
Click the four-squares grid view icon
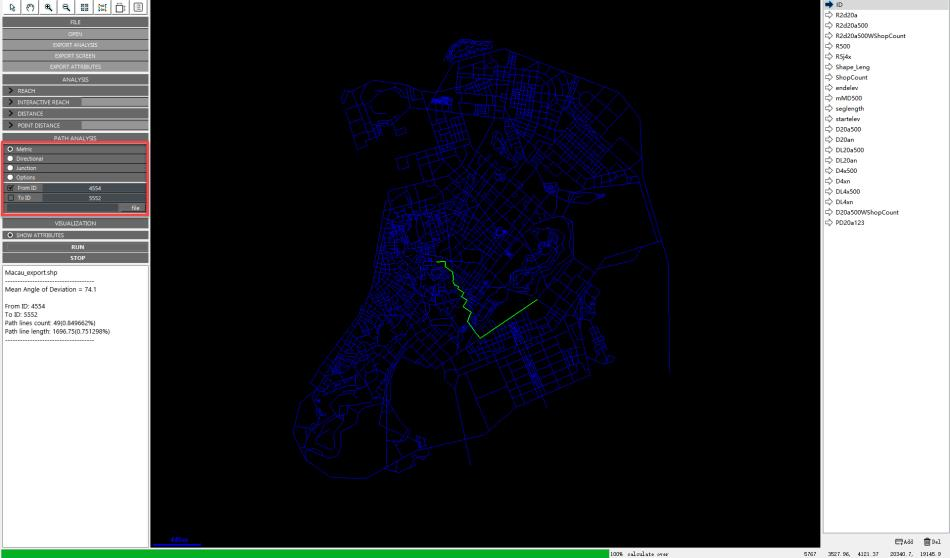[84, 7]
